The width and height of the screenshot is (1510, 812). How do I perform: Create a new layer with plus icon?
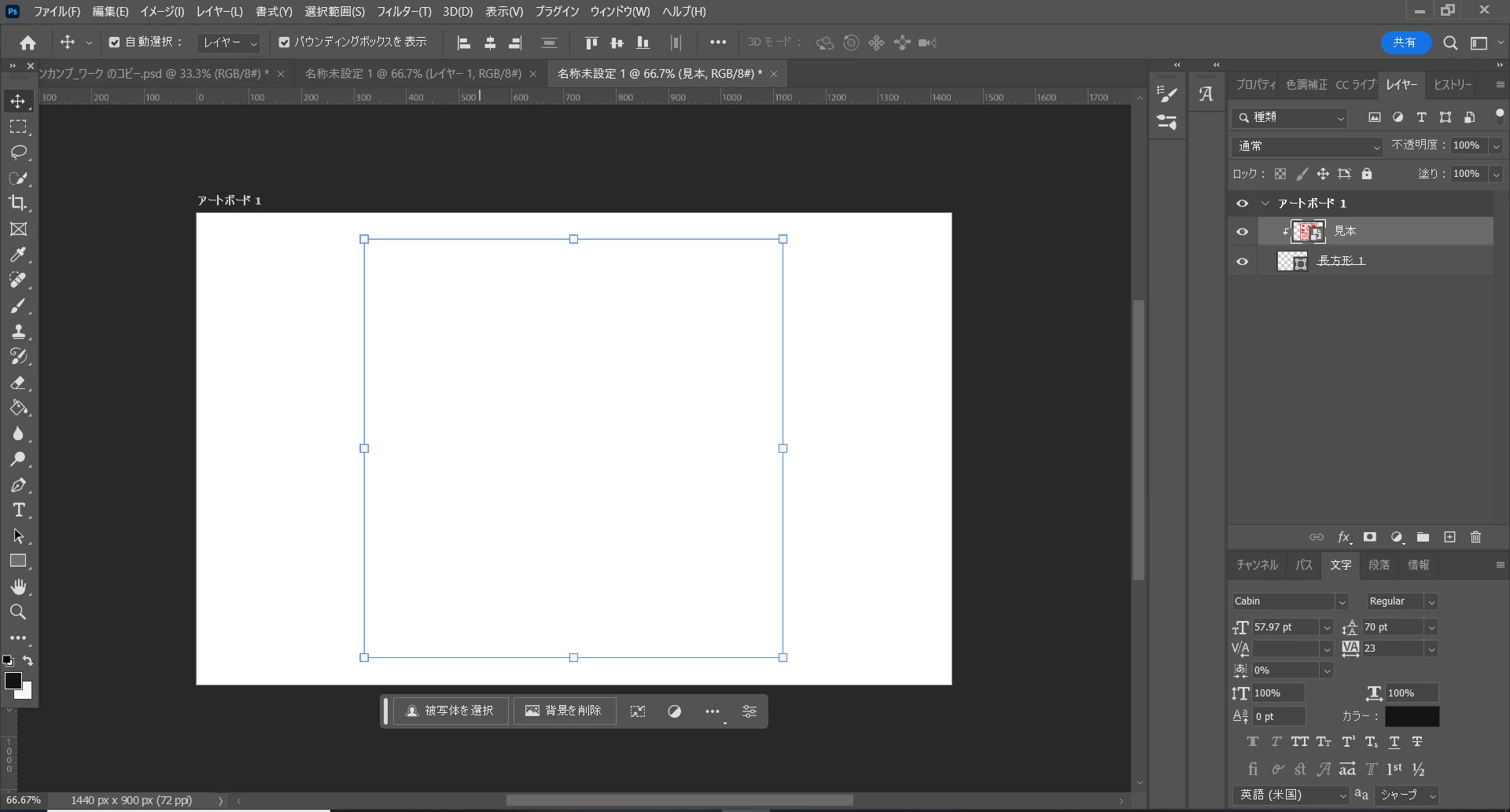pos(1449,537)
